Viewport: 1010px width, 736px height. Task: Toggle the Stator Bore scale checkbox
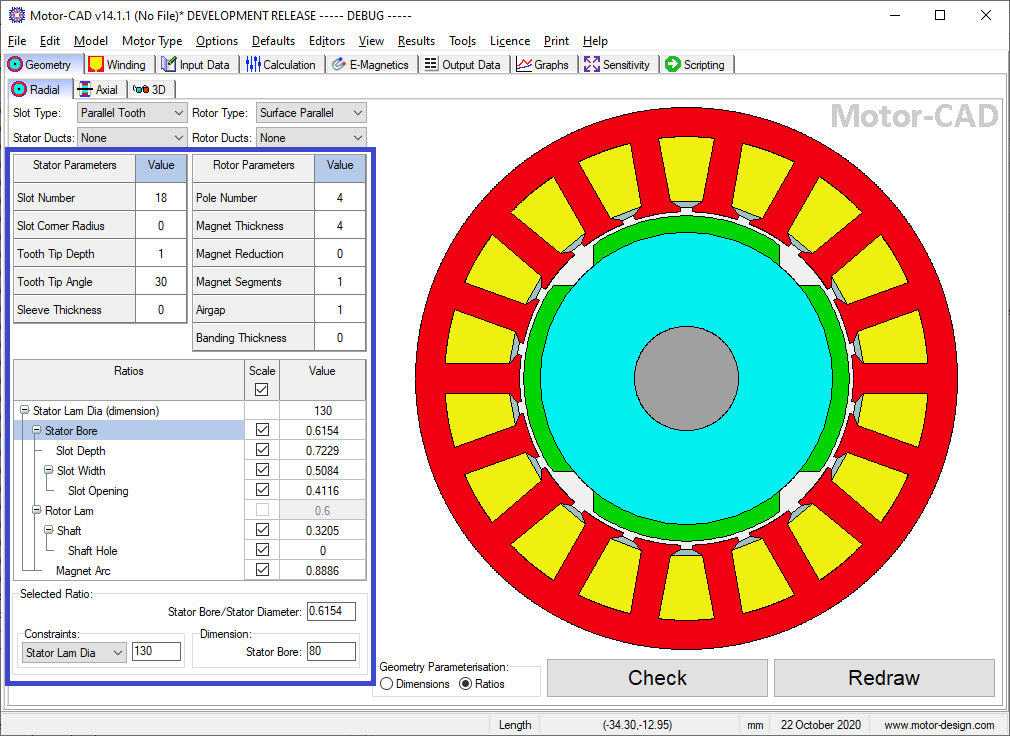point(262,429)
